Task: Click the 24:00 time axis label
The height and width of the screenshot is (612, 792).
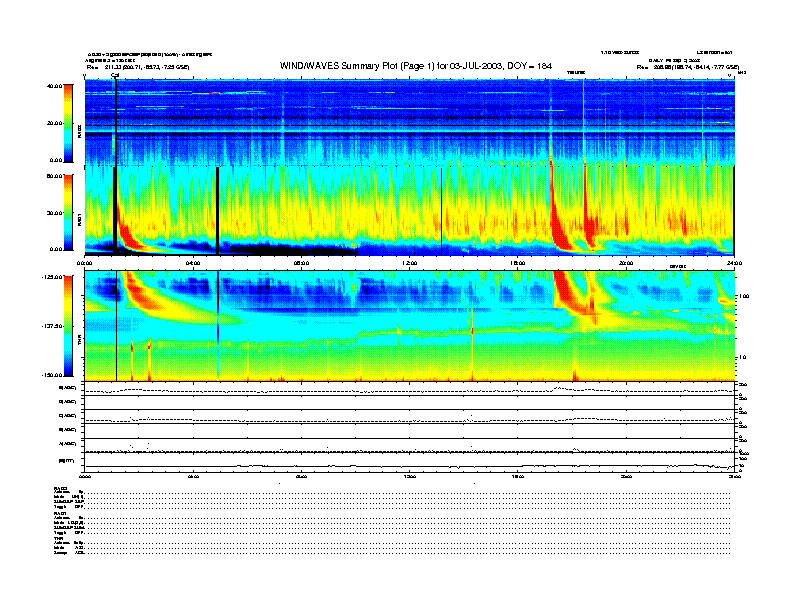Action: [733, 263]
